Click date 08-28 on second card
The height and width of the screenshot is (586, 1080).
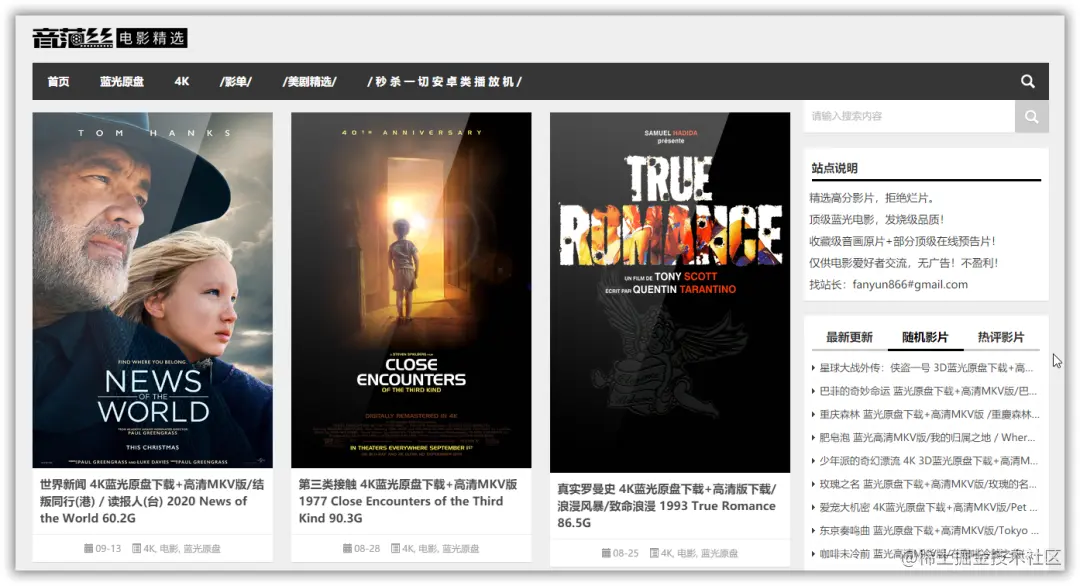(x=367, y=549)
